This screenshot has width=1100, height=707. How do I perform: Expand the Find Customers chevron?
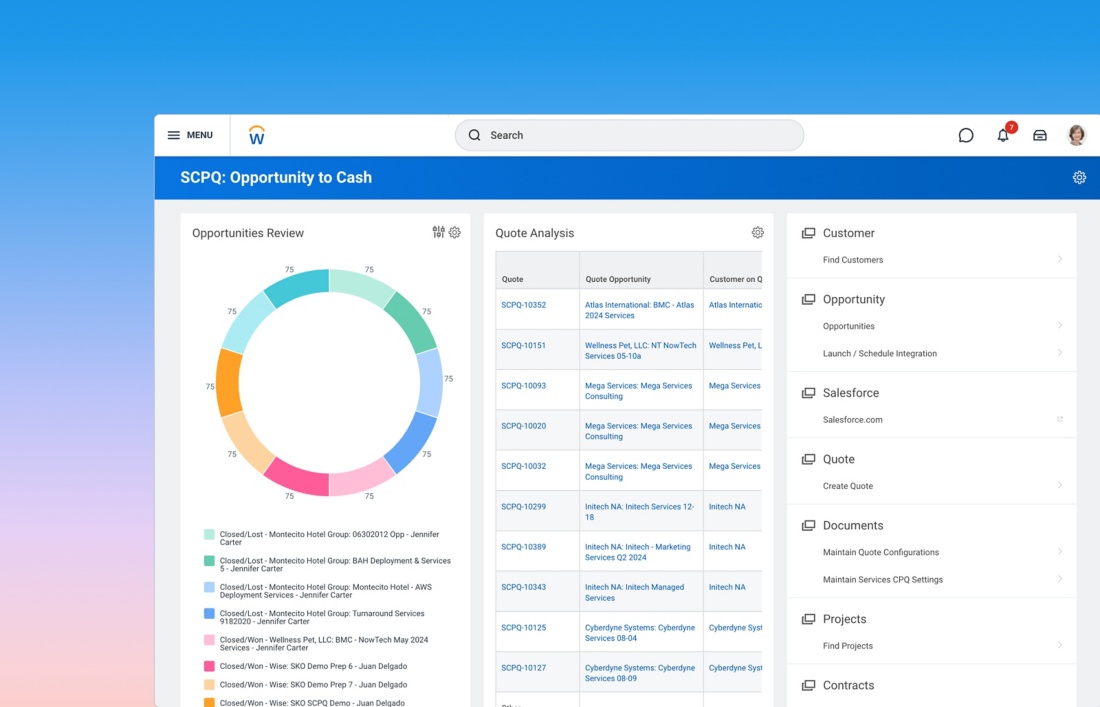pos(1060,259)
